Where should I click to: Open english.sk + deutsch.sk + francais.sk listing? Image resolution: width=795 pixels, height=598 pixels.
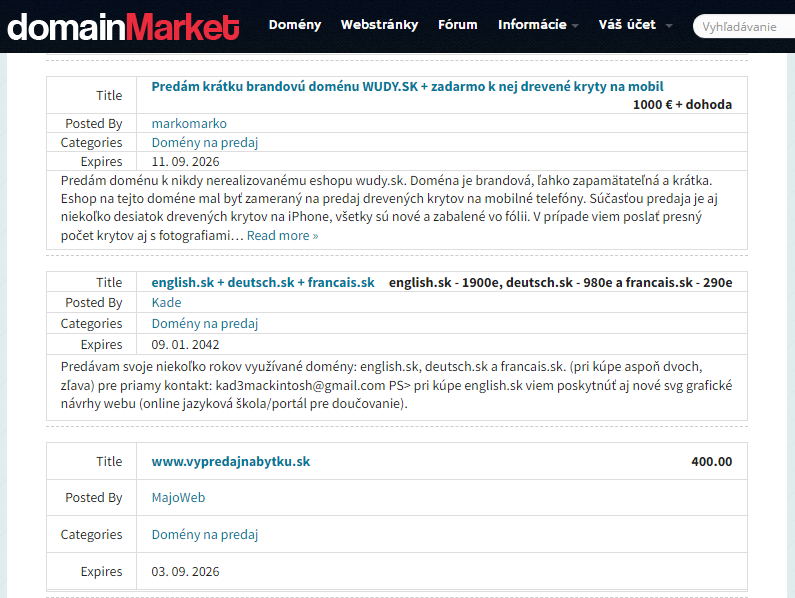[x=263, y=283]
